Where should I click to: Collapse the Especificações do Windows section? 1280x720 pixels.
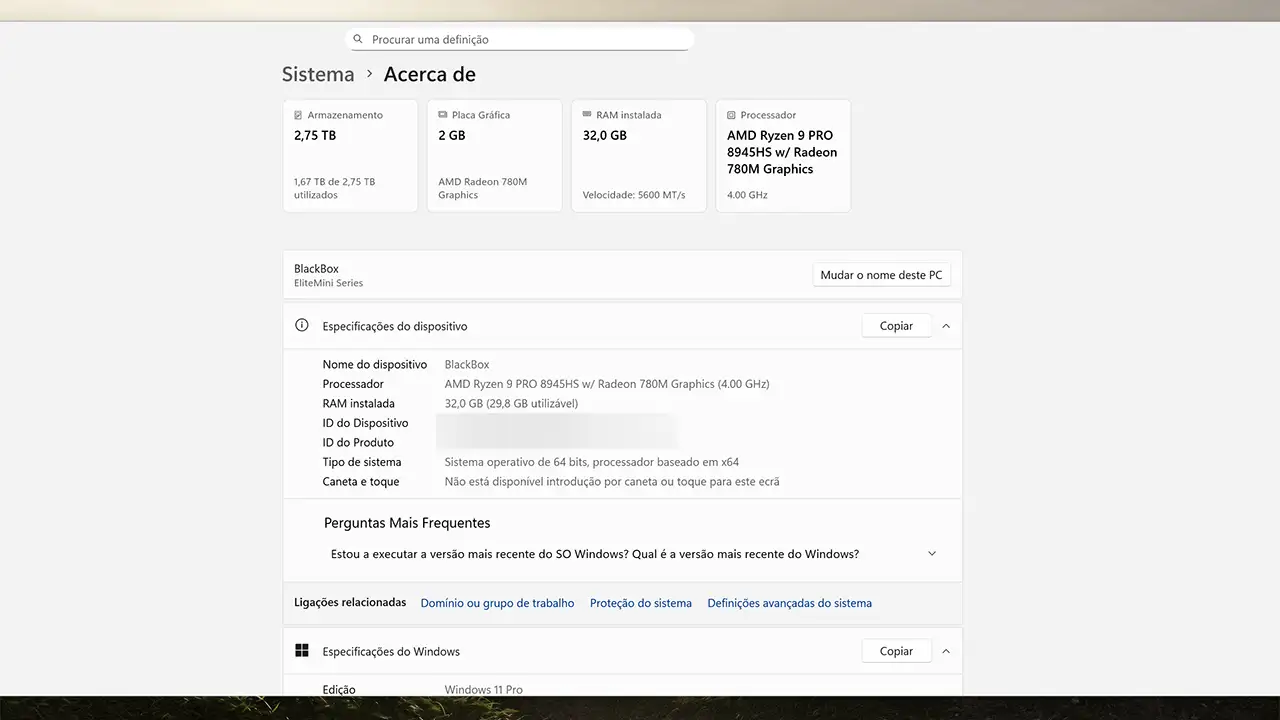946,651
